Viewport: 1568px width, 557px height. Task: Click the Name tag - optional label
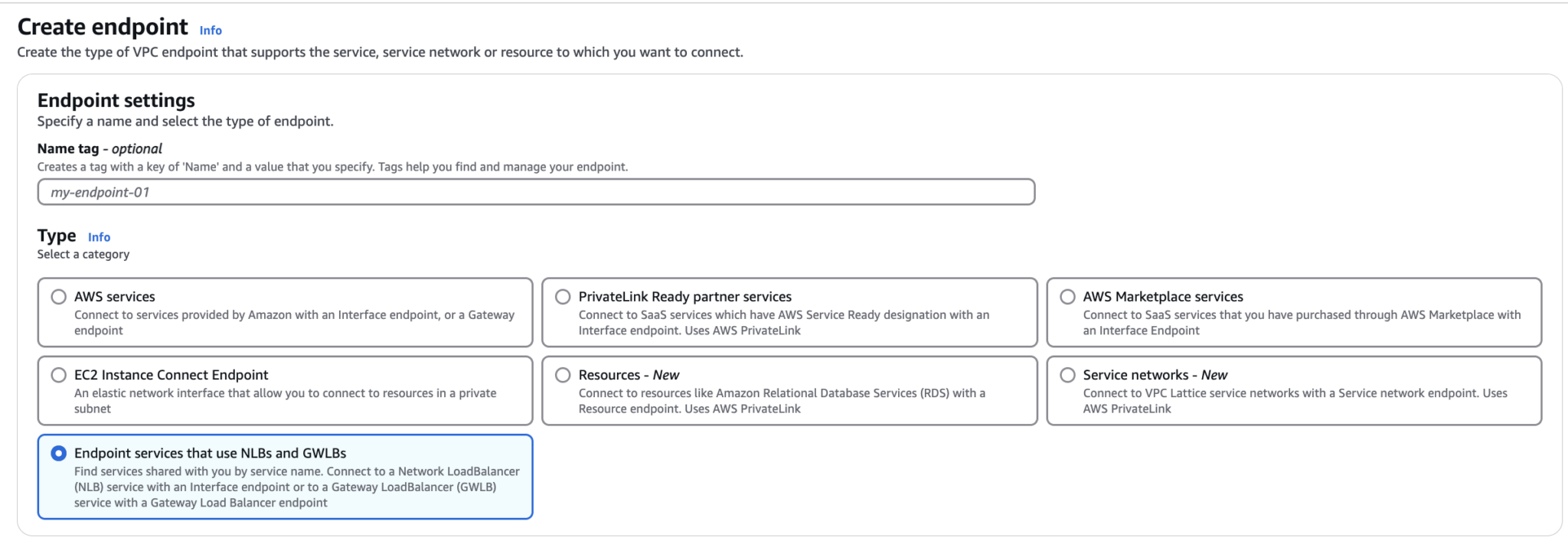point(100,148)
